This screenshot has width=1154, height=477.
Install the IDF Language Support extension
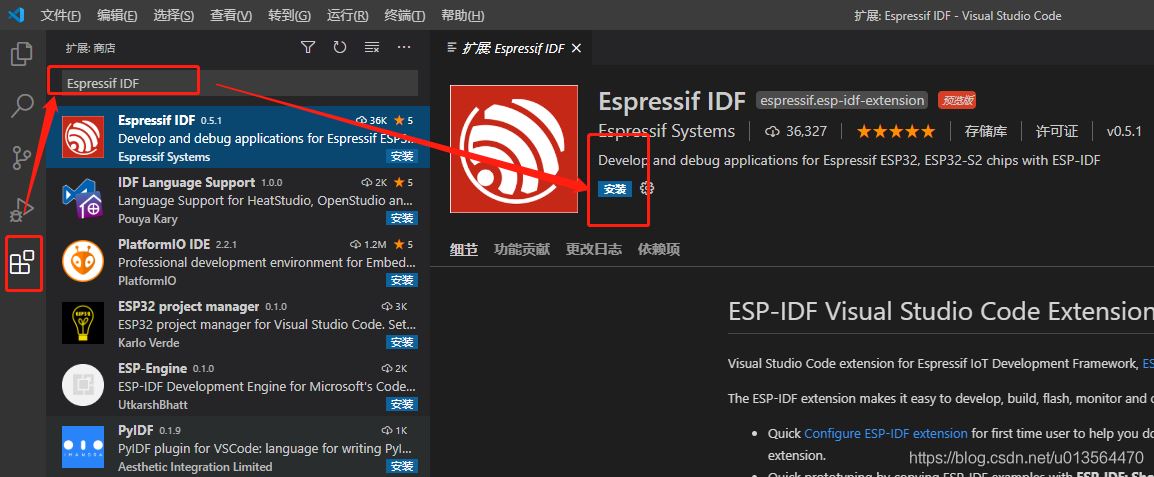pos(402,218)
